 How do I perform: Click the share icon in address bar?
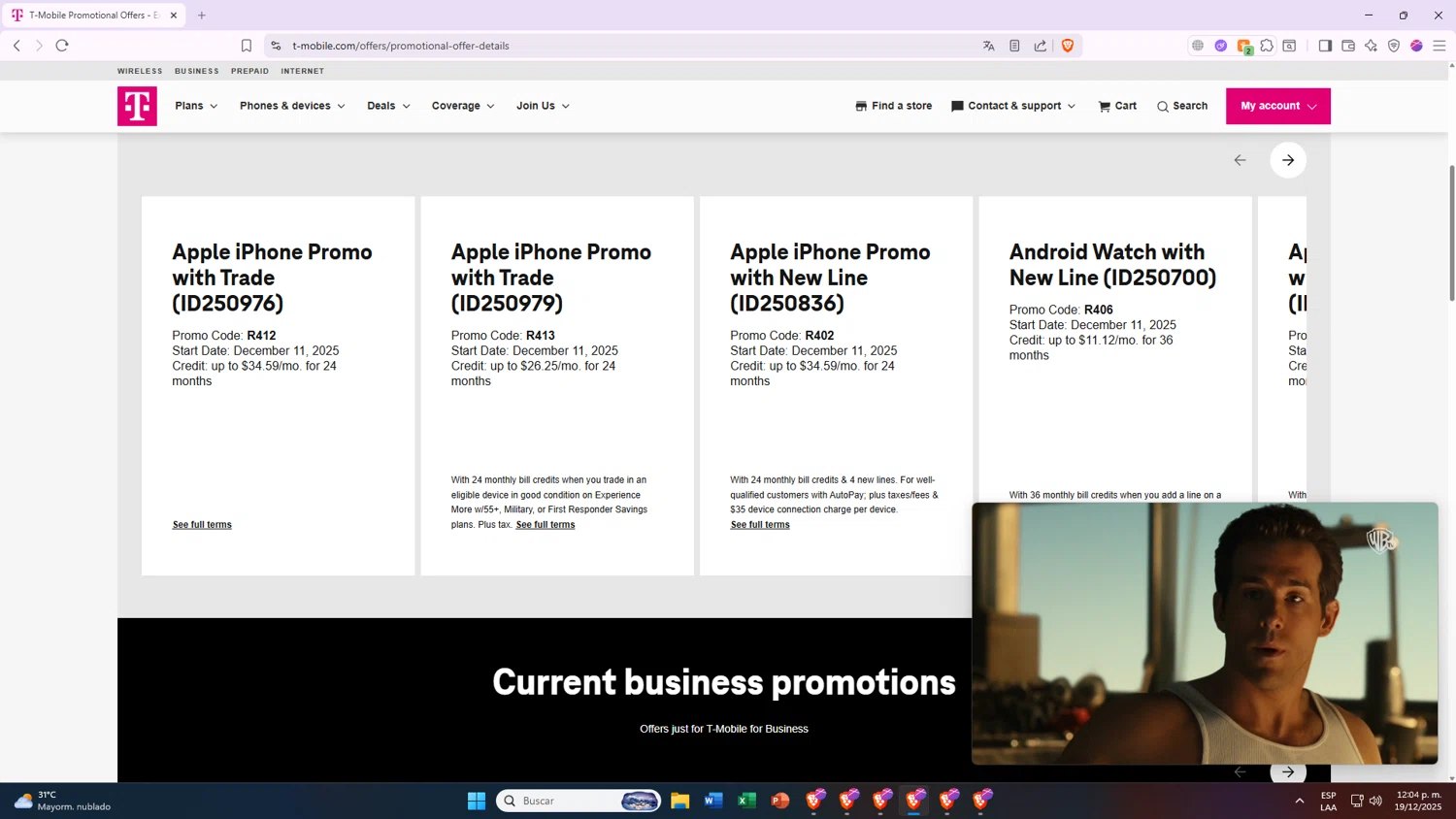tap(1041, 46)
